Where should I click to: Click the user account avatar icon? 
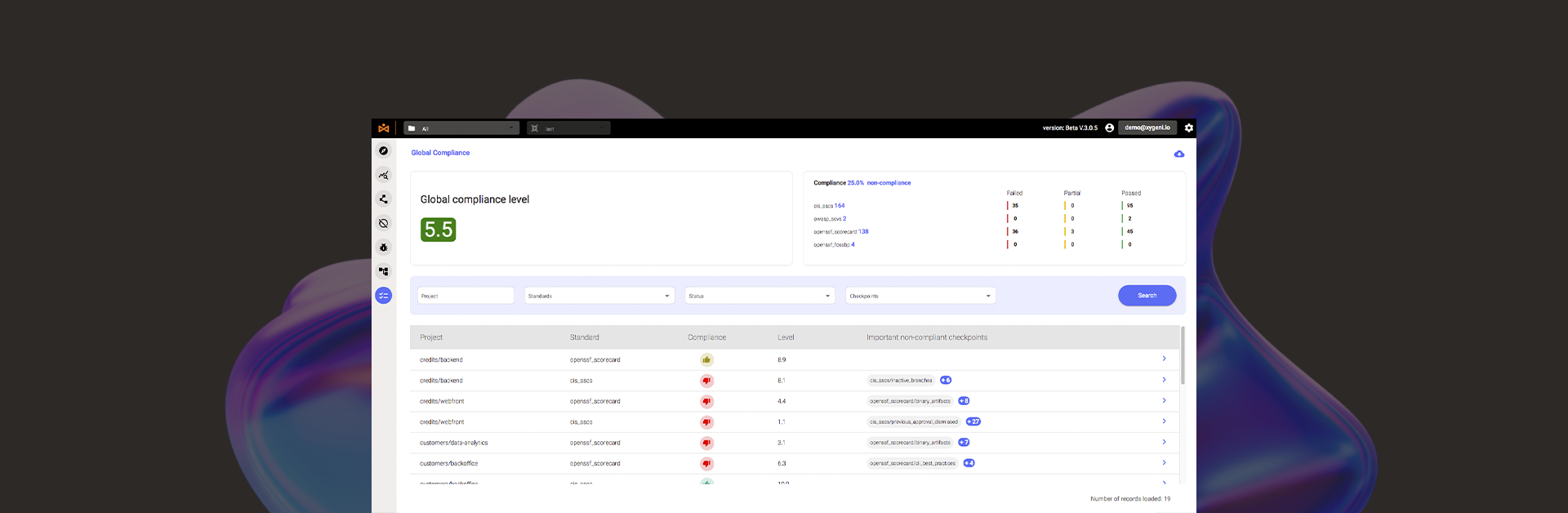1109,128
